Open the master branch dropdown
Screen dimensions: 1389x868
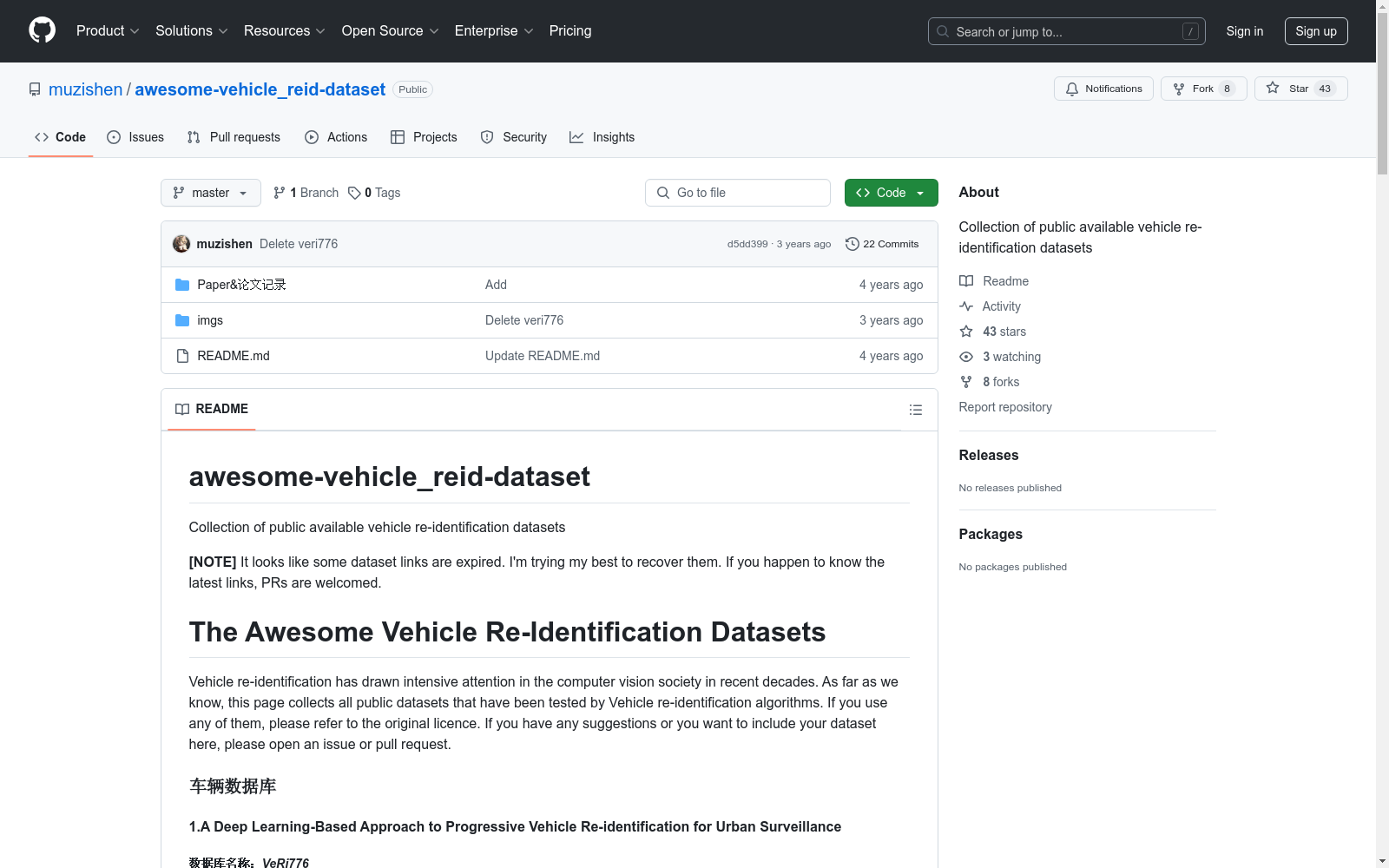211,193
